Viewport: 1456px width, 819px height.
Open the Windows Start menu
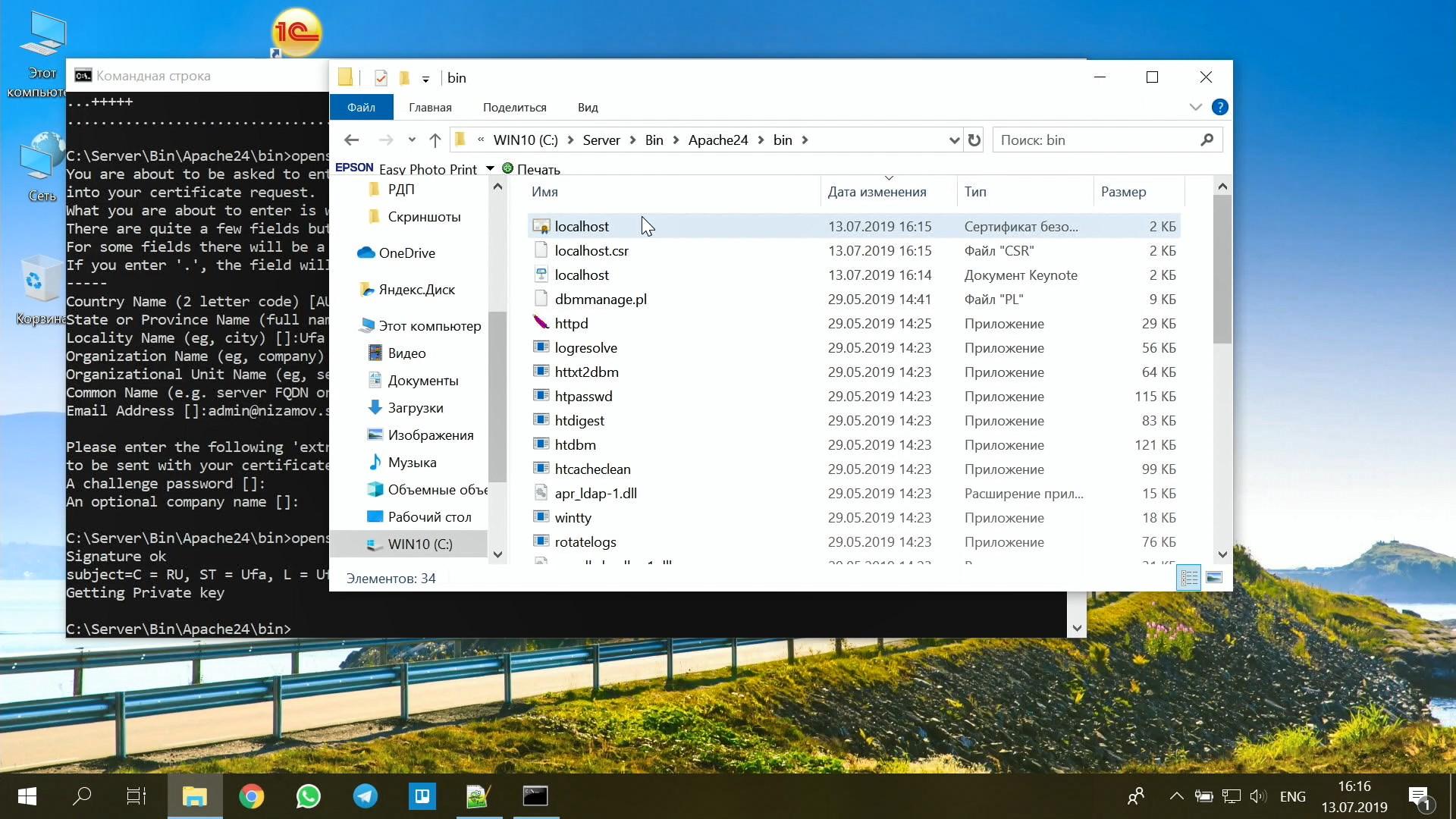27,796
